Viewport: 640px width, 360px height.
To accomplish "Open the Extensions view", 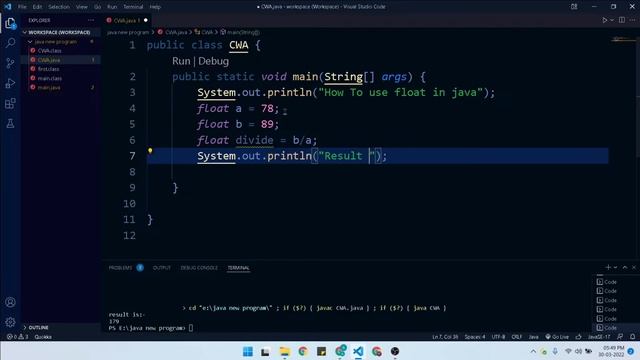I will (10, 103).
